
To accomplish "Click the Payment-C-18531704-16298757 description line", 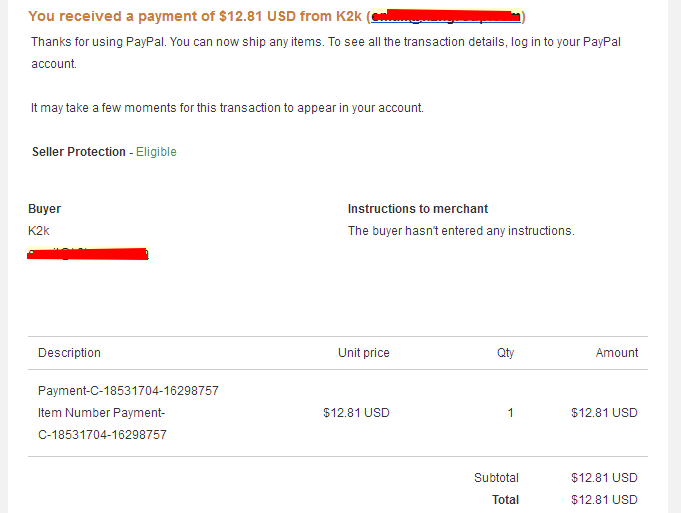I will 128,391.
